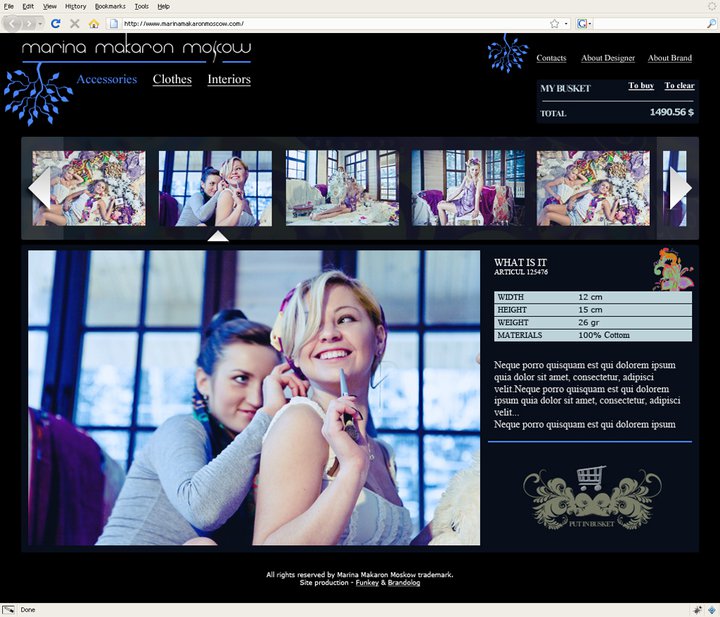Click the basket total 1490.56 $
The width and height of the screenshot is (720, 617).
tap(672, 112)
